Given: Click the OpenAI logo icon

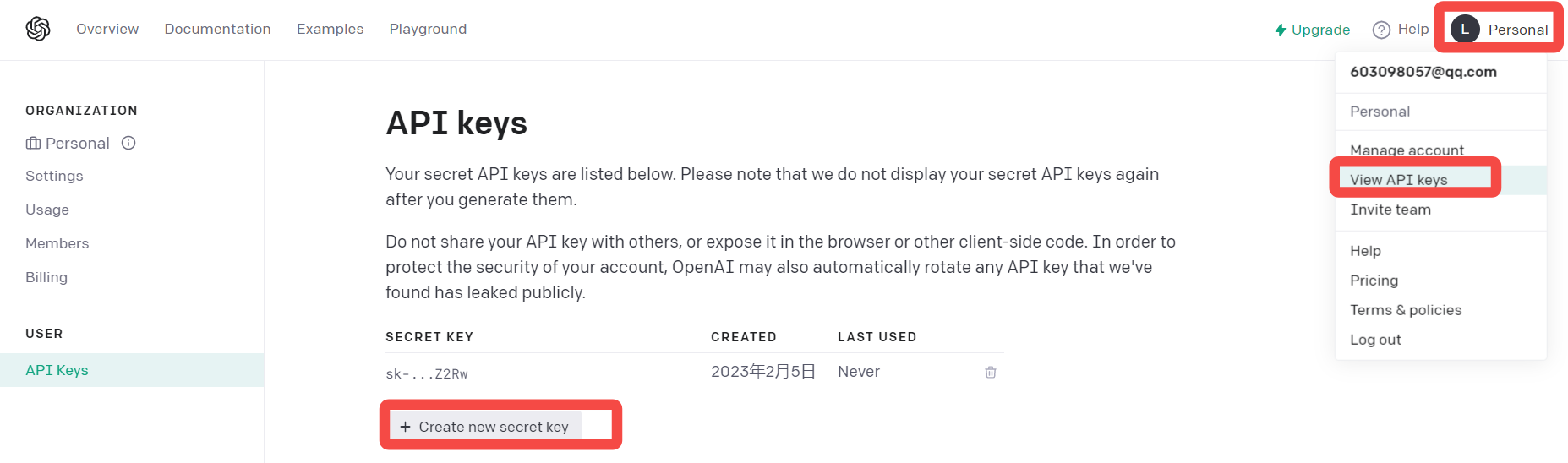Looking at the screenshot, I should pos(38,29).
